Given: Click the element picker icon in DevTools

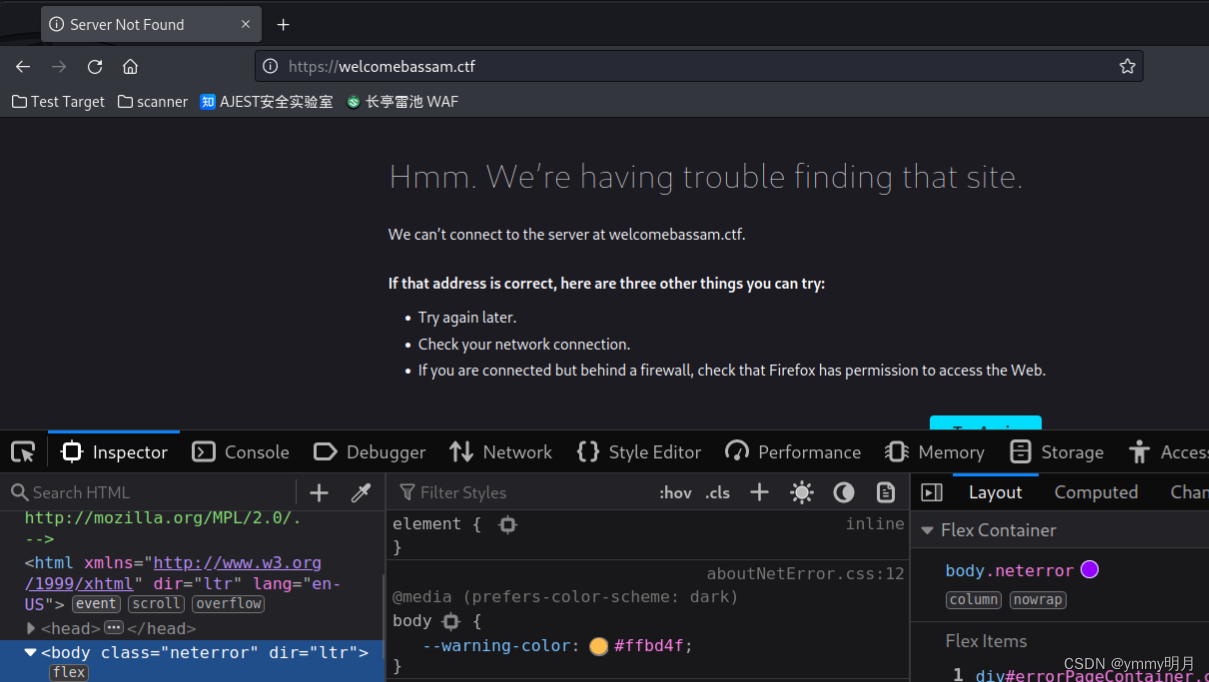Looking at the screenshot, I should coord(22,452).
